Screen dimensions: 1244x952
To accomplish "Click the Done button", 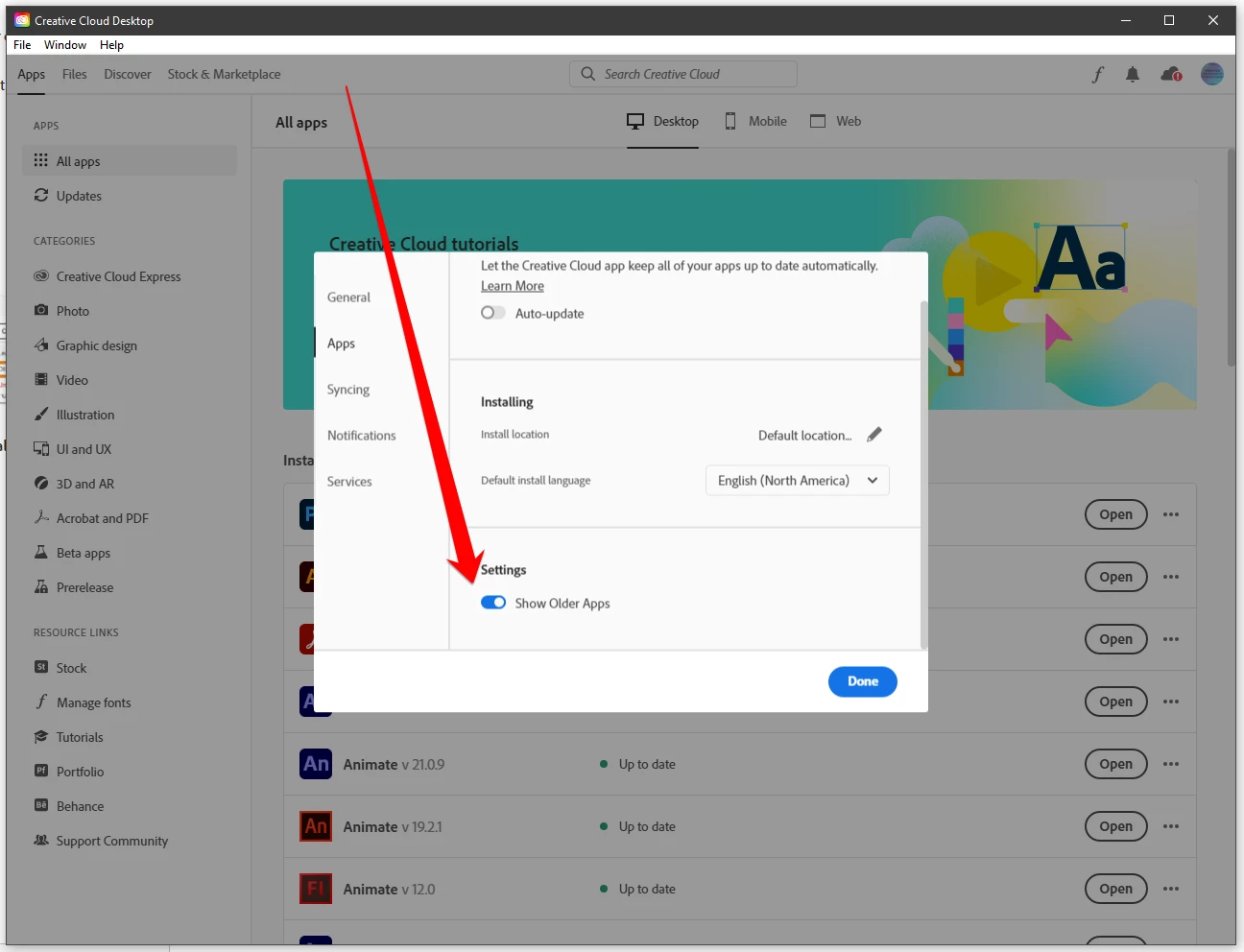I will point(863,681).
